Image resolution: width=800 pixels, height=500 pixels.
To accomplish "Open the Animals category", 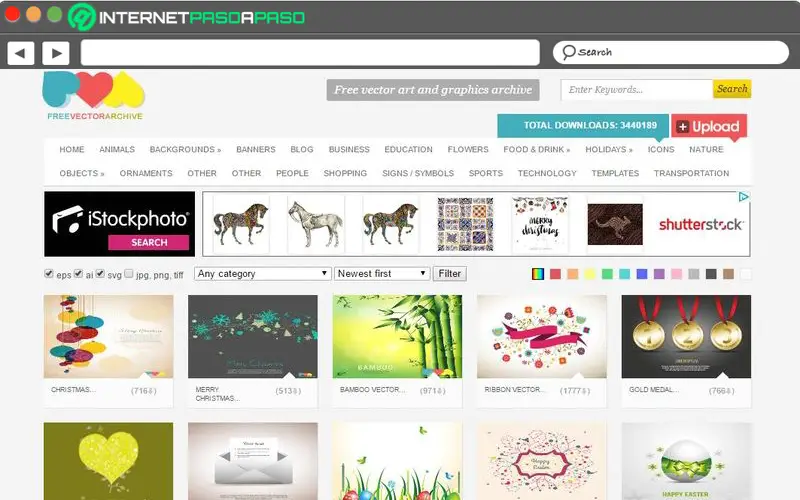I will click(117, 149).
